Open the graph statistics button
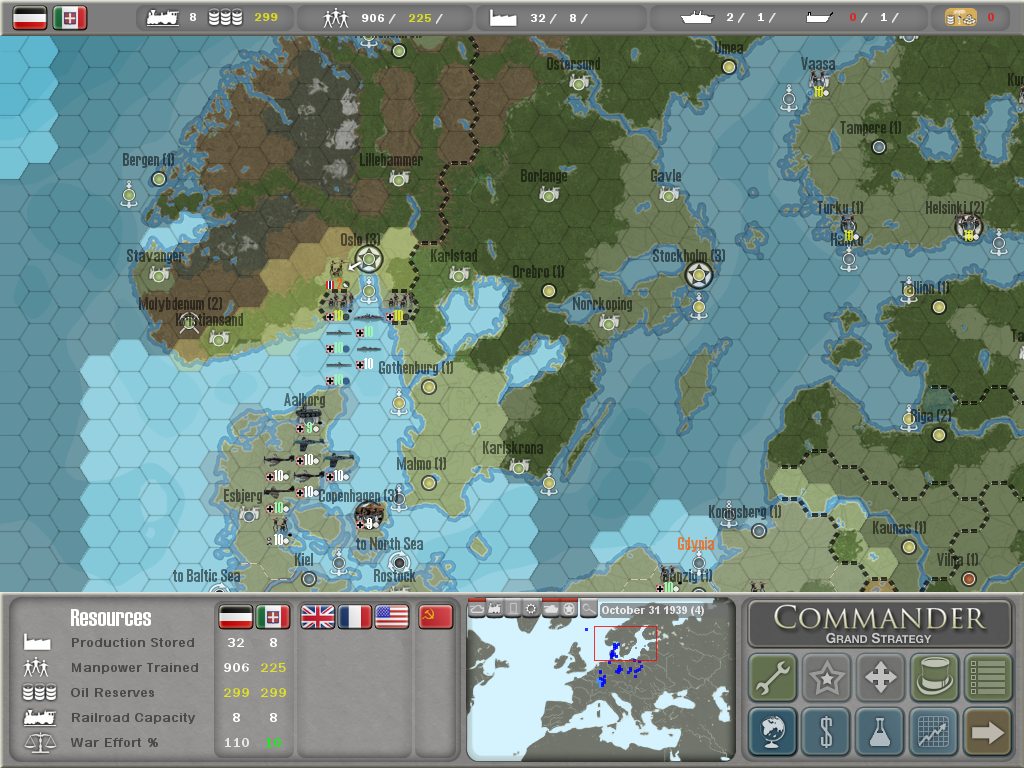 (x=934, y=731)
